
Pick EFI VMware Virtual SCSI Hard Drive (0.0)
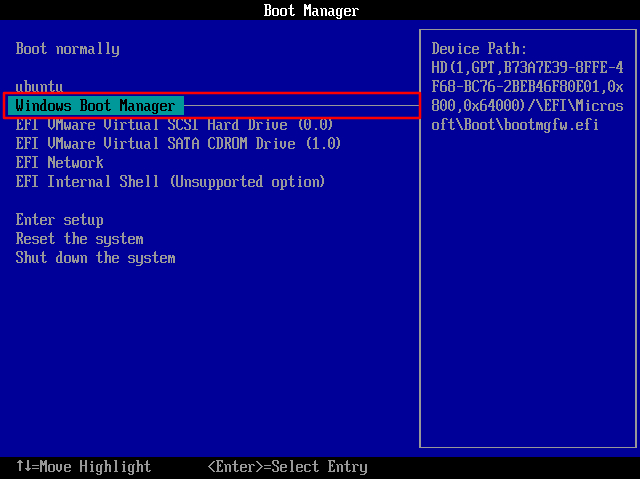pos(174,124)
